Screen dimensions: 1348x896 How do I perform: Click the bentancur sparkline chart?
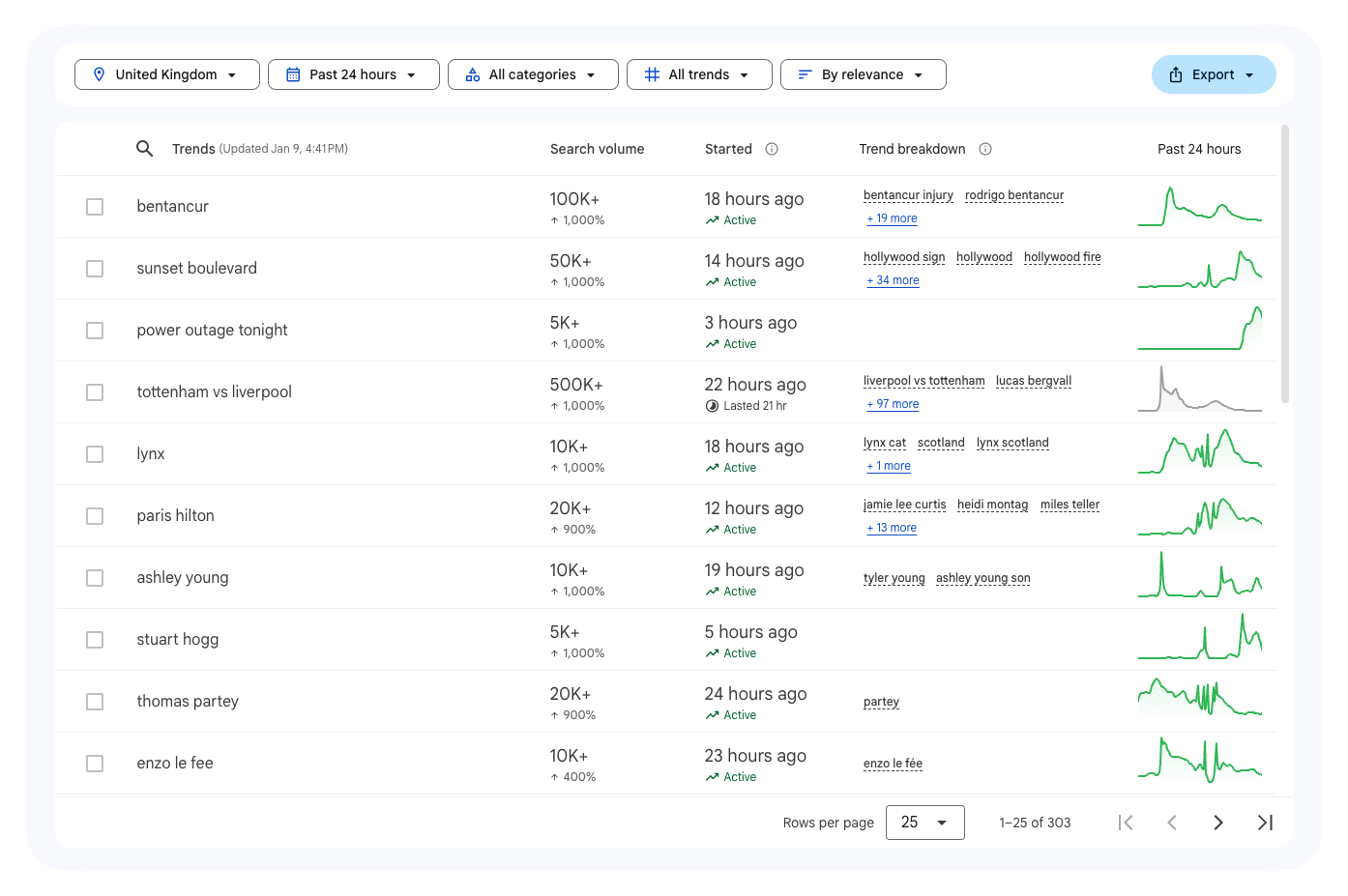(x=1200, y=206)
